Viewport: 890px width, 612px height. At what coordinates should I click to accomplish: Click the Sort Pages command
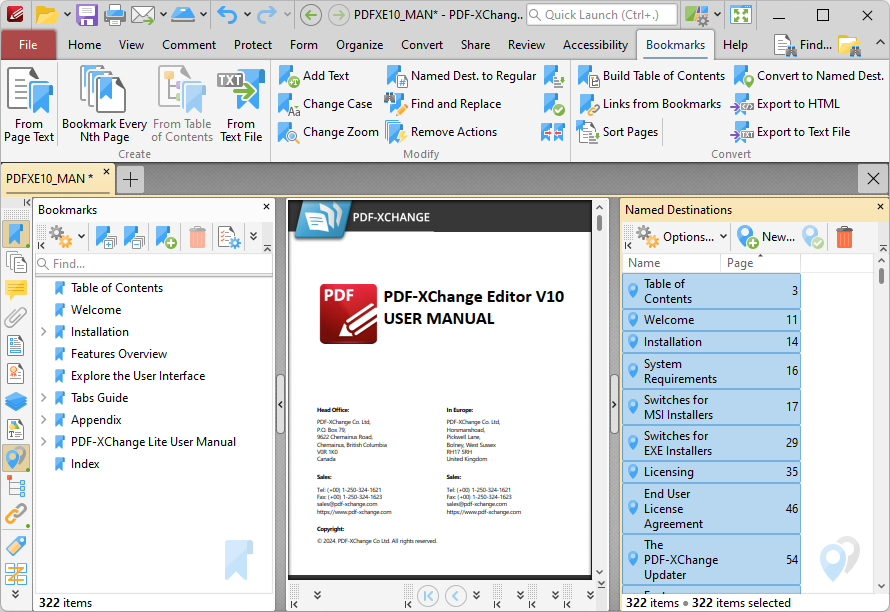point(618,132)
